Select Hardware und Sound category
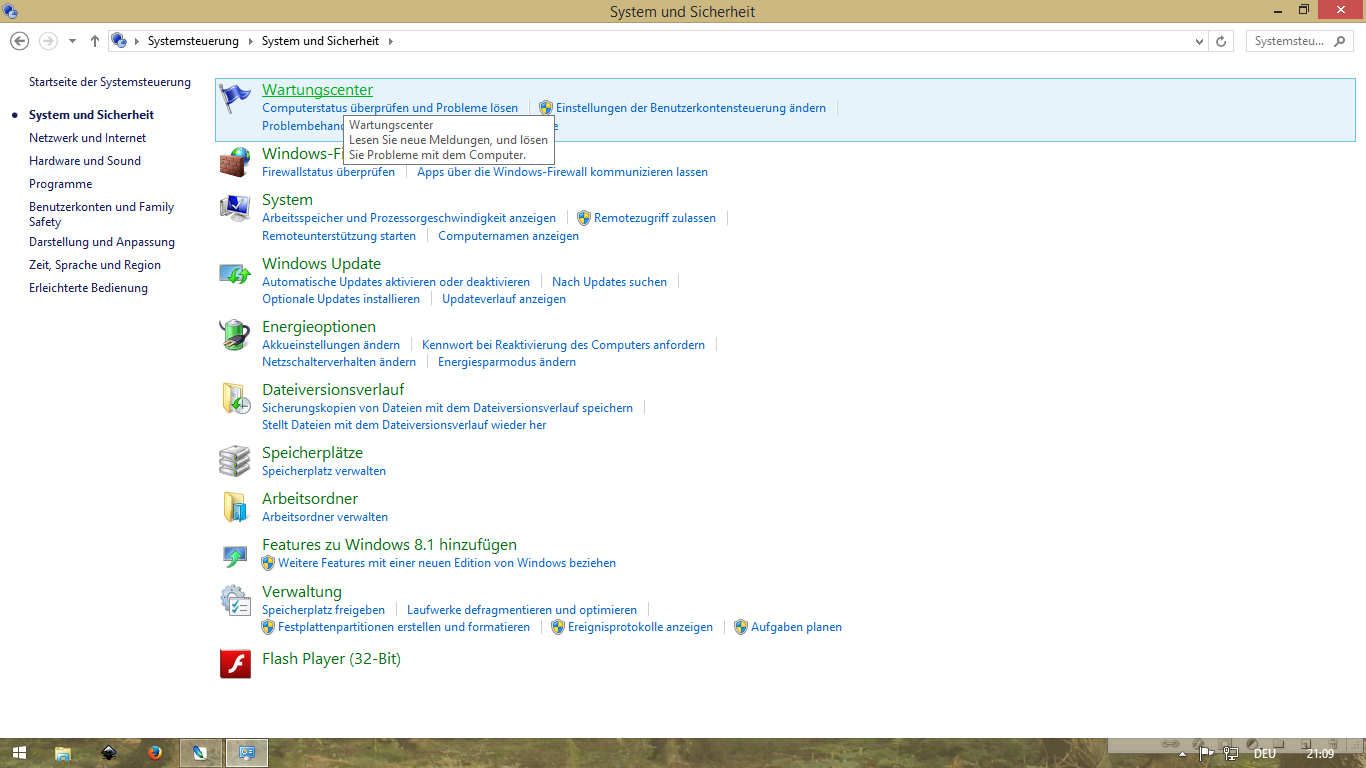Screen dimensions: 1366x768 [85, 161]
